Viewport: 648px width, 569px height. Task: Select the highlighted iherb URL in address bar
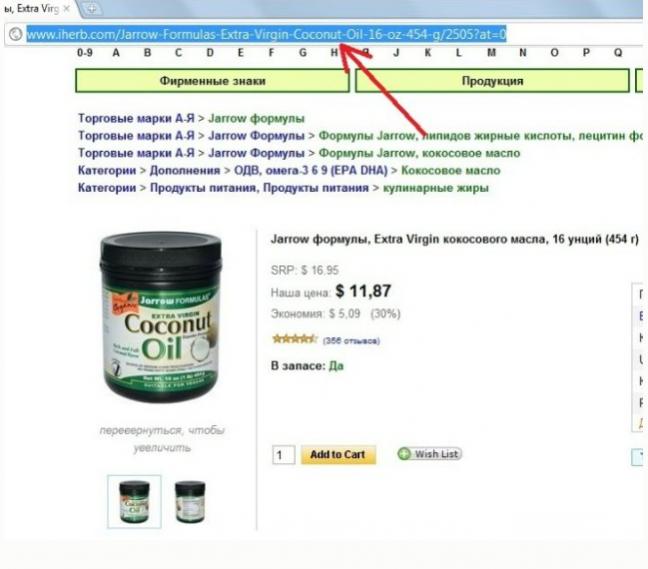[x=266, y=34]
